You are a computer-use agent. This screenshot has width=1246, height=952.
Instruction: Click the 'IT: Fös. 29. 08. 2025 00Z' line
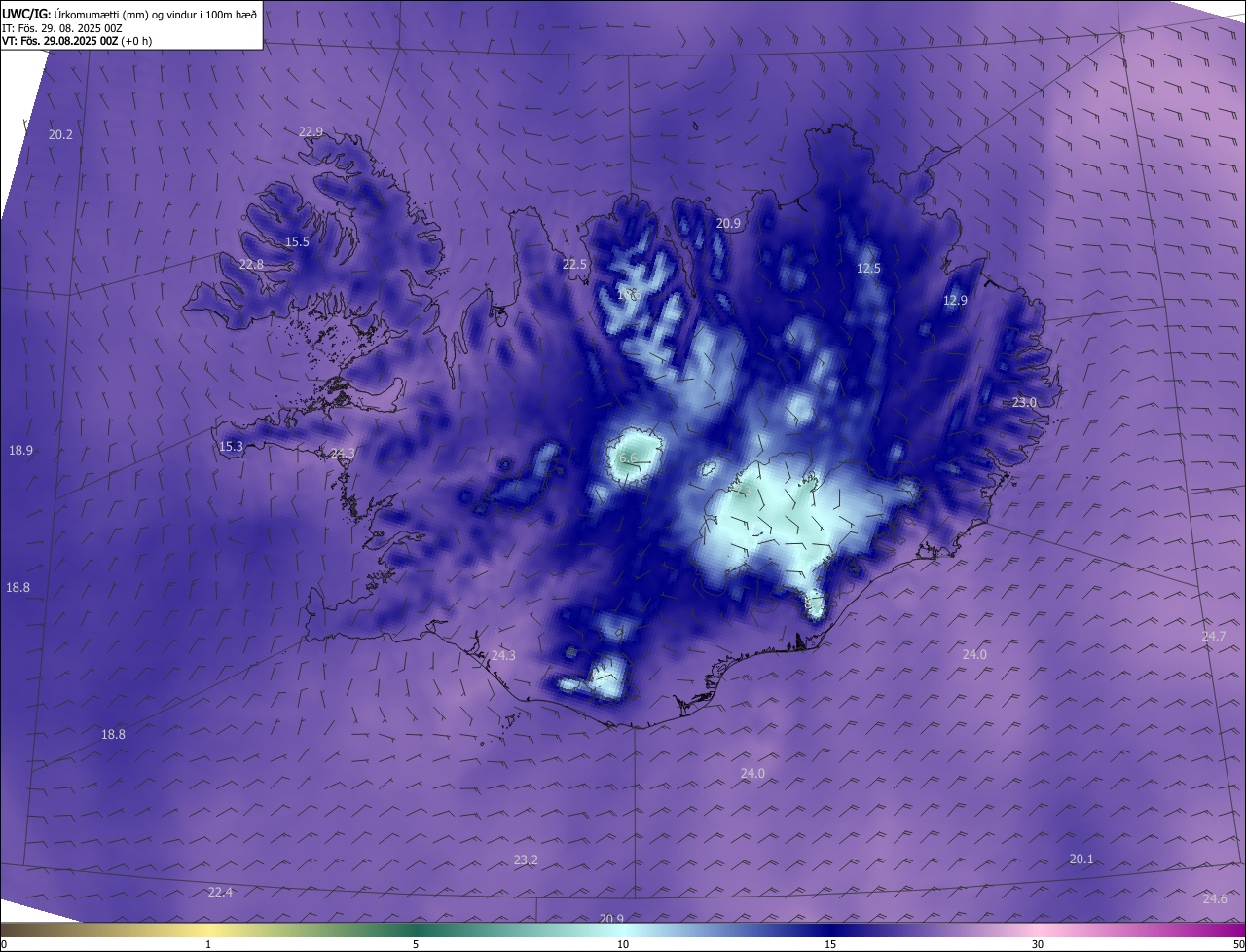tap(61, 28)
